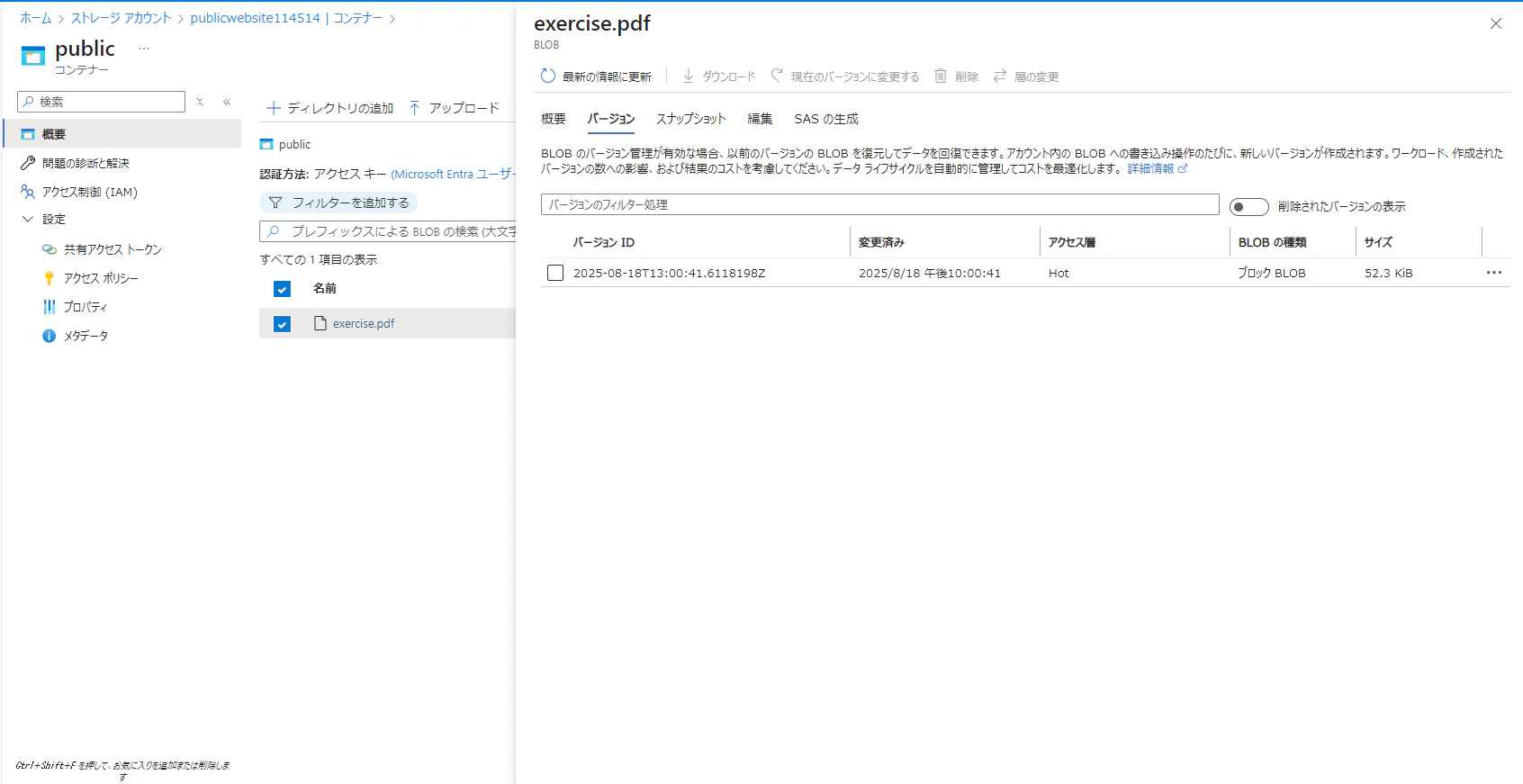Click the trash delete icon
This screenshot has height=784, width=1523.
tap(941, 77)
